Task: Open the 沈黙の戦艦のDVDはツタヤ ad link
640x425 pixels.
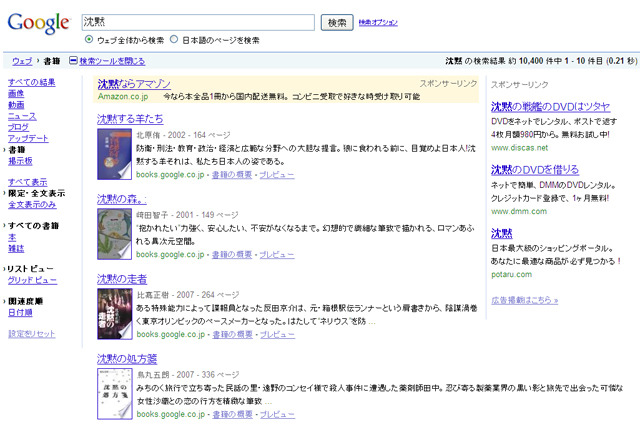Action: (x=550, y=107)
